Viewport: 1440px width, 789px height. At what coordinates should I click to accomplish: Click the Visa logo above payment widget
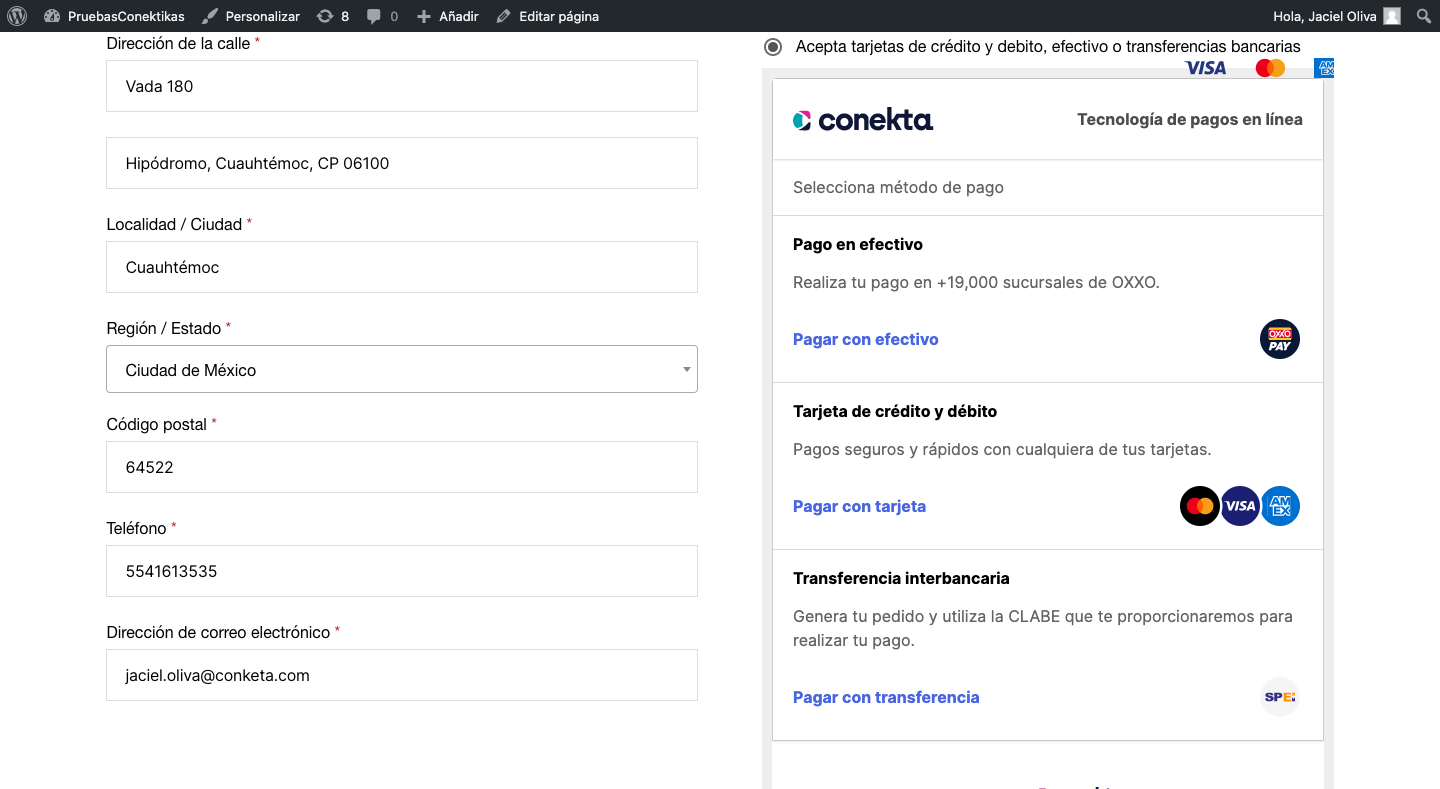coord(1205,68)
